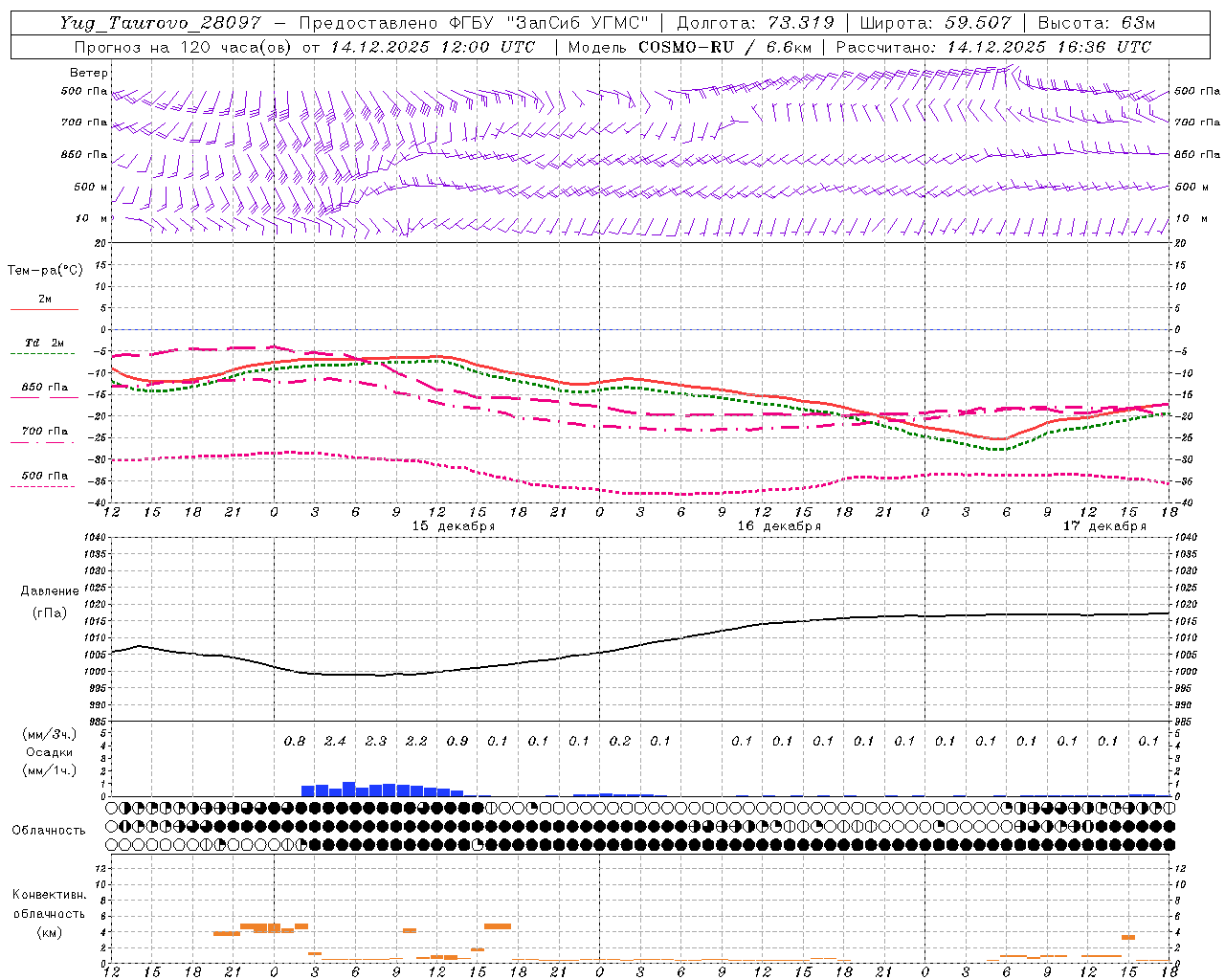Click the 2.3 precipitation value
This screenshot has width=1225, height=980.
(x=376, y=742)
